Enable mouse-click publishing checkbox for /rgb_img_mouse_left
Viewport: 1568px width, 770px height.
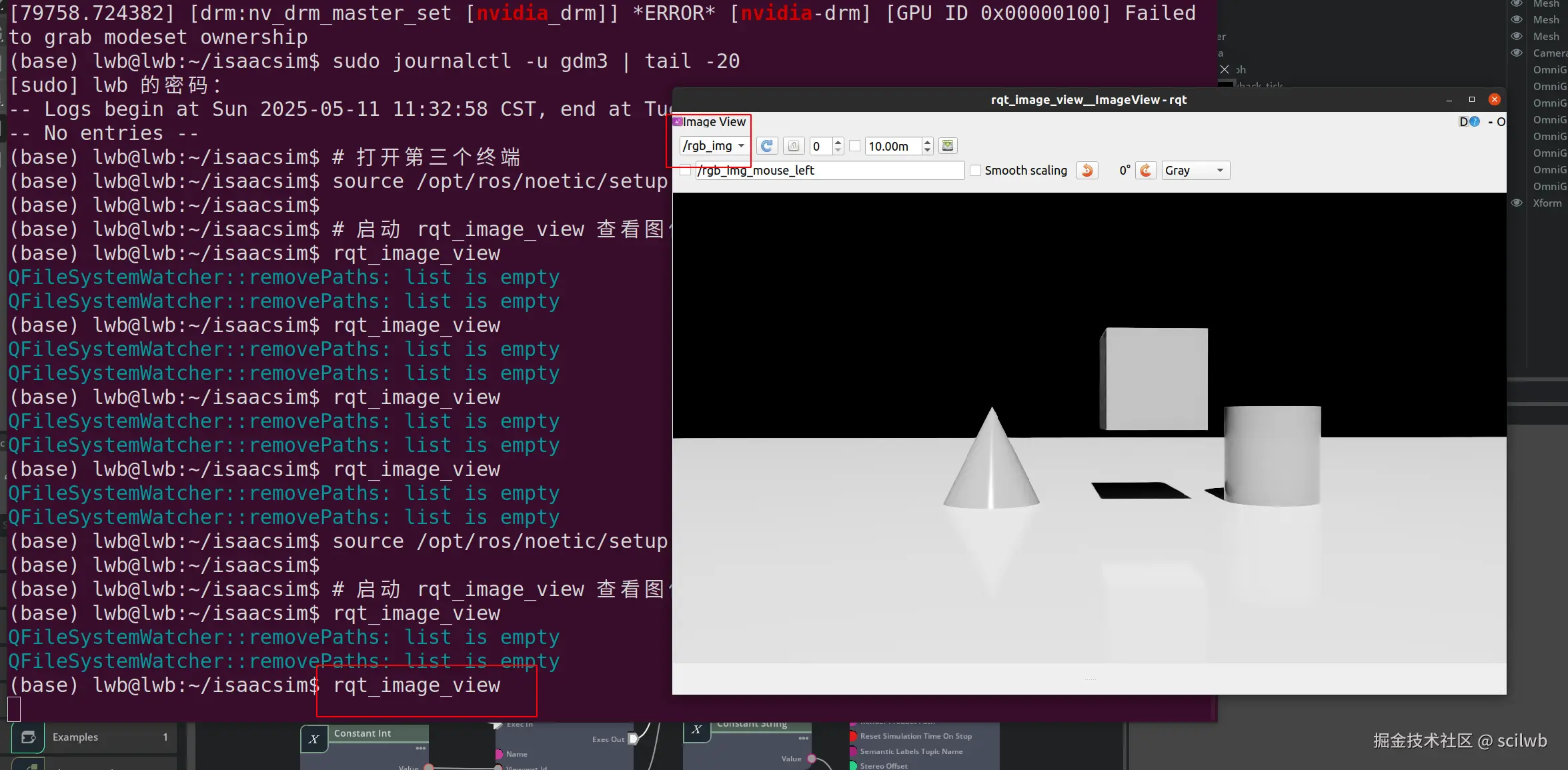tap(685, 171)
